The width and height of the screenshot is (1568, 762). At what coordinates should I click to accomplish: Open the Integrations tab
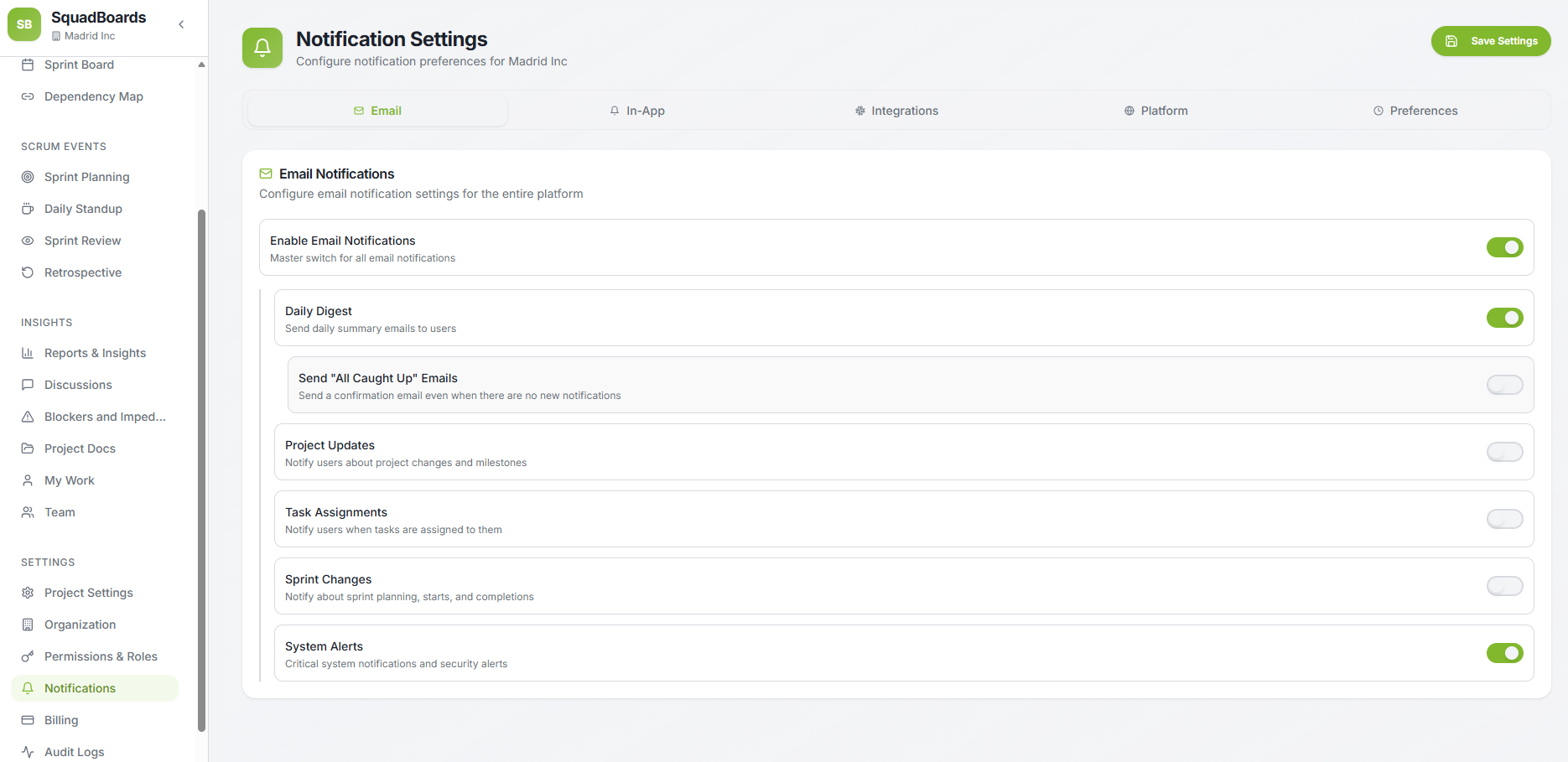tap(896, 111)
